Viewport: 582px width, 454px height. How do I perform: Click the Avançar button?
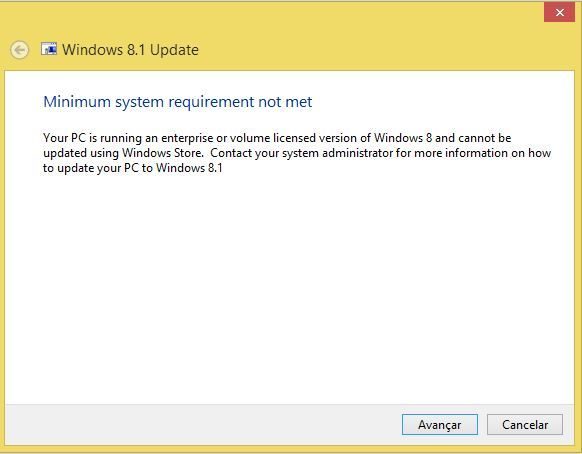439,424
